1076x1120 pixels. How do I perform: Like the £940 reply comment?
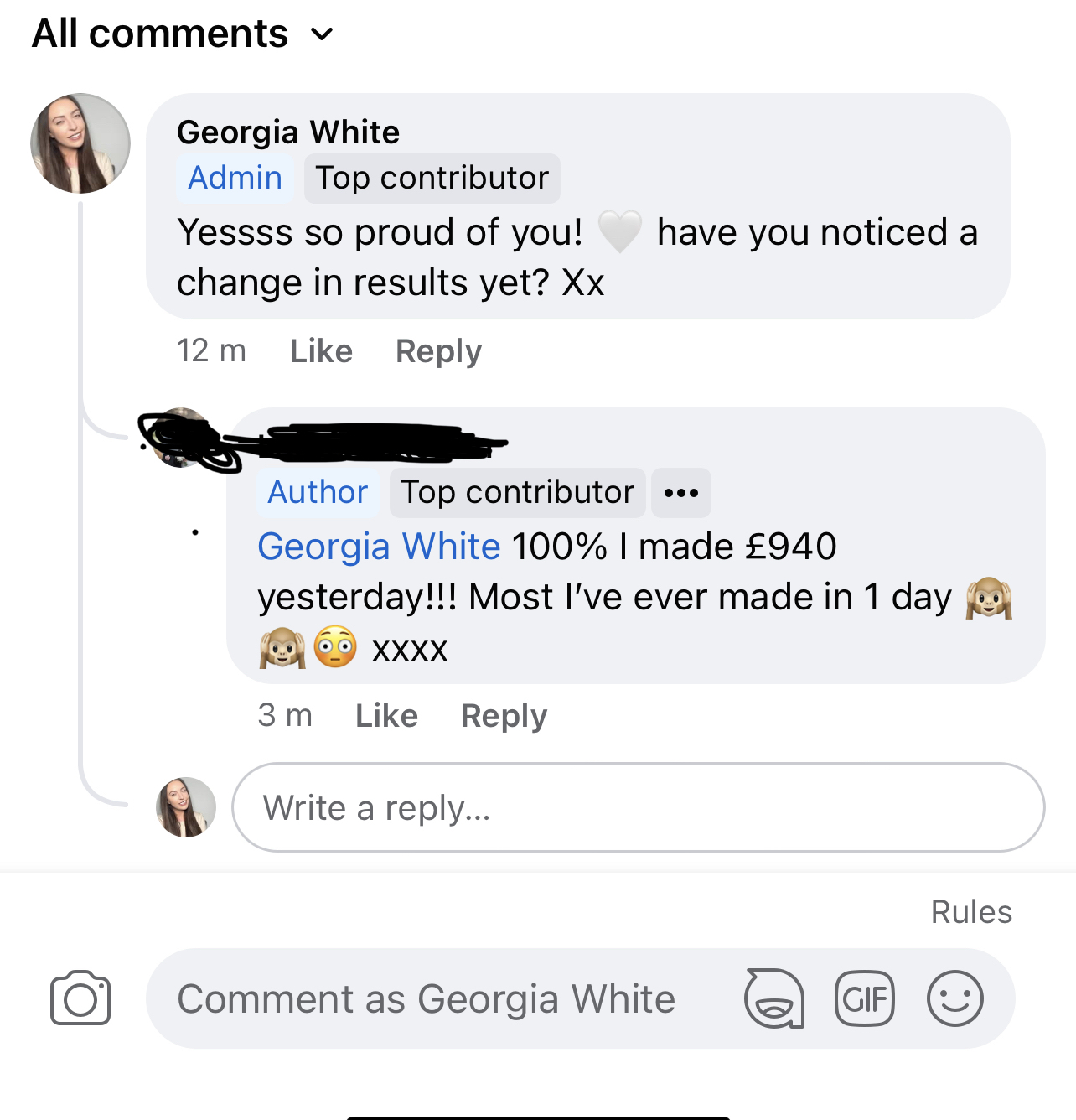(386, 716)
